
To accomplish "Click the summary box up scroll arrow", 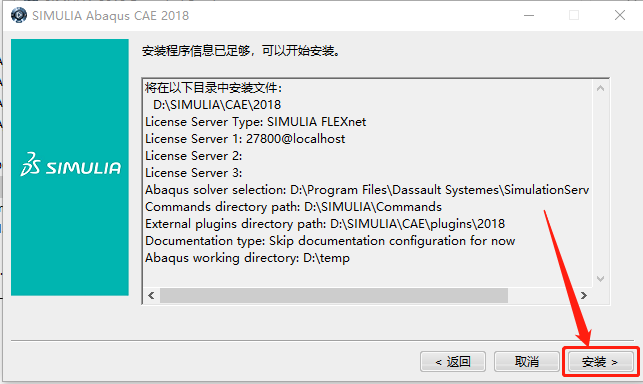I will [600, 88].
